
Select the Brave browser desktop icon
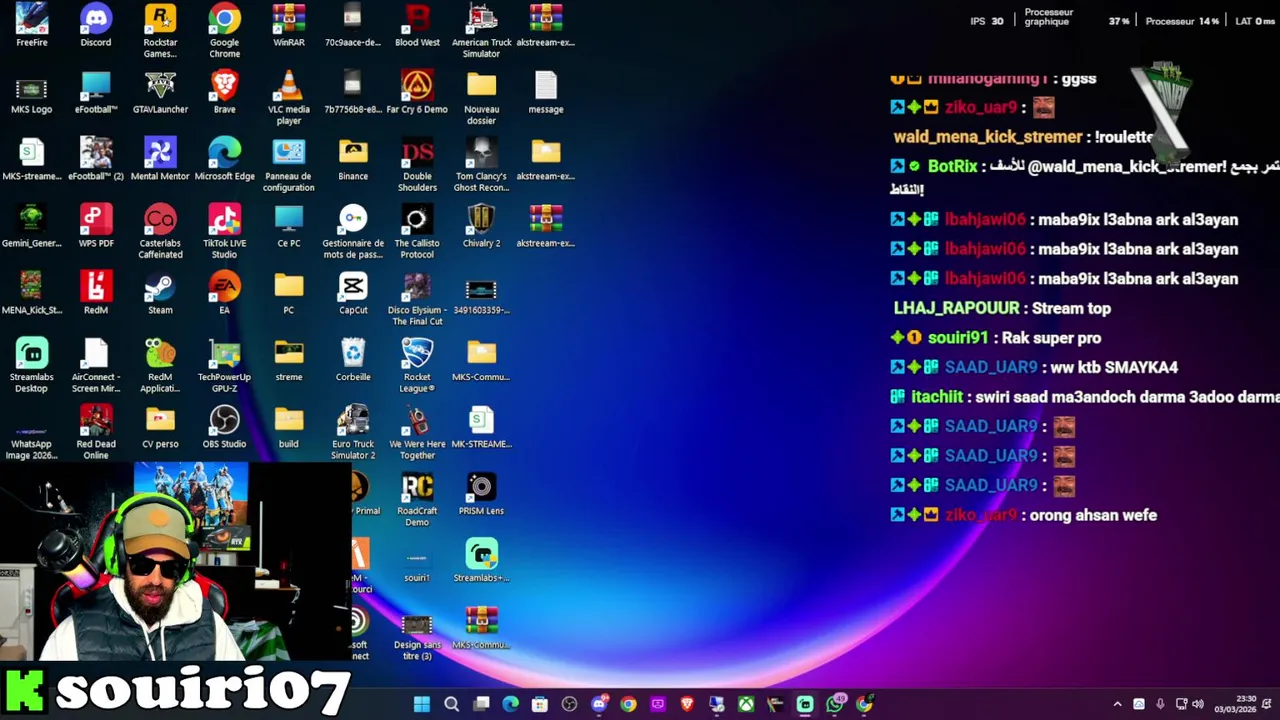click(224, 92)
